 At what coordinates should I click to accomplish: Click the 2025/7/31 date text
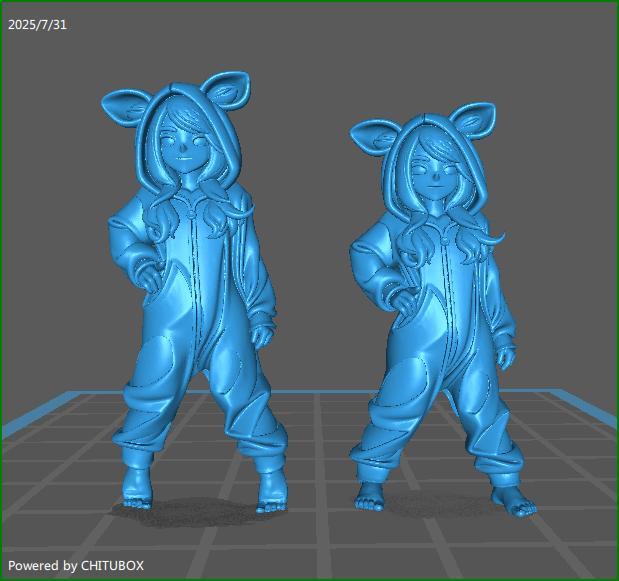(38, 25)
